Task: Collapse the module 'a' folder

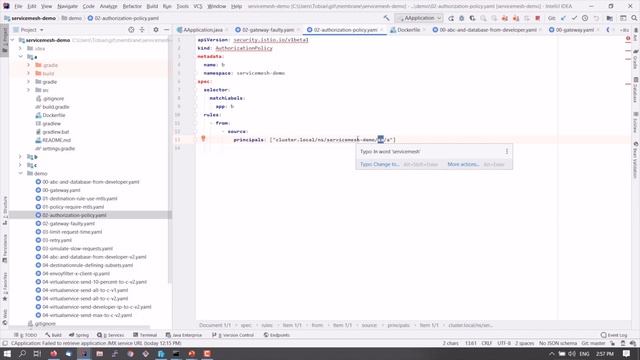Action: coord(20,57)
